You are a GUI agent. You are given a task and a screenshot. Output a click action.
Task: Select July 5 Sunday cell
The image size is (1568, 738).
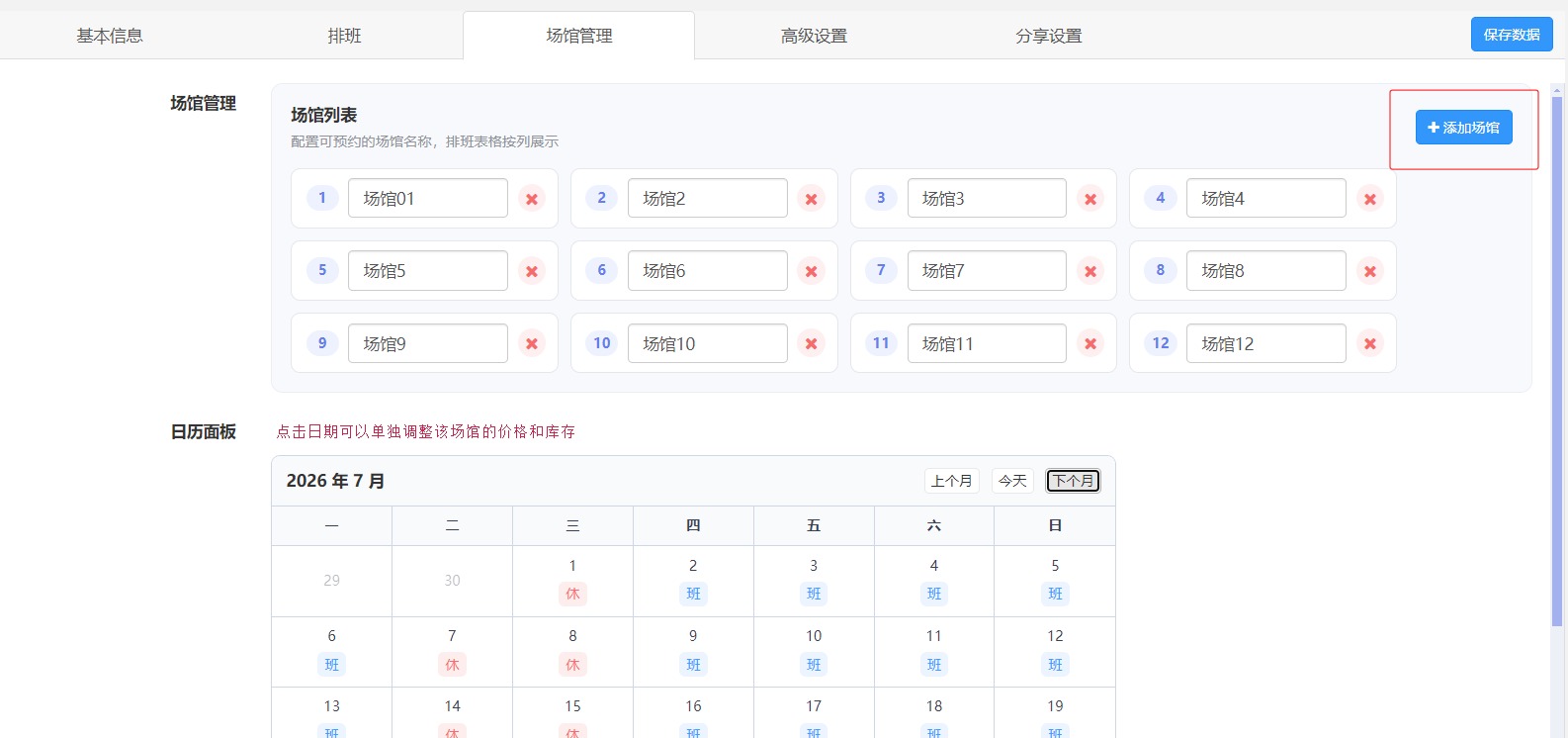pyautogui.click(x=1055, y=581)
